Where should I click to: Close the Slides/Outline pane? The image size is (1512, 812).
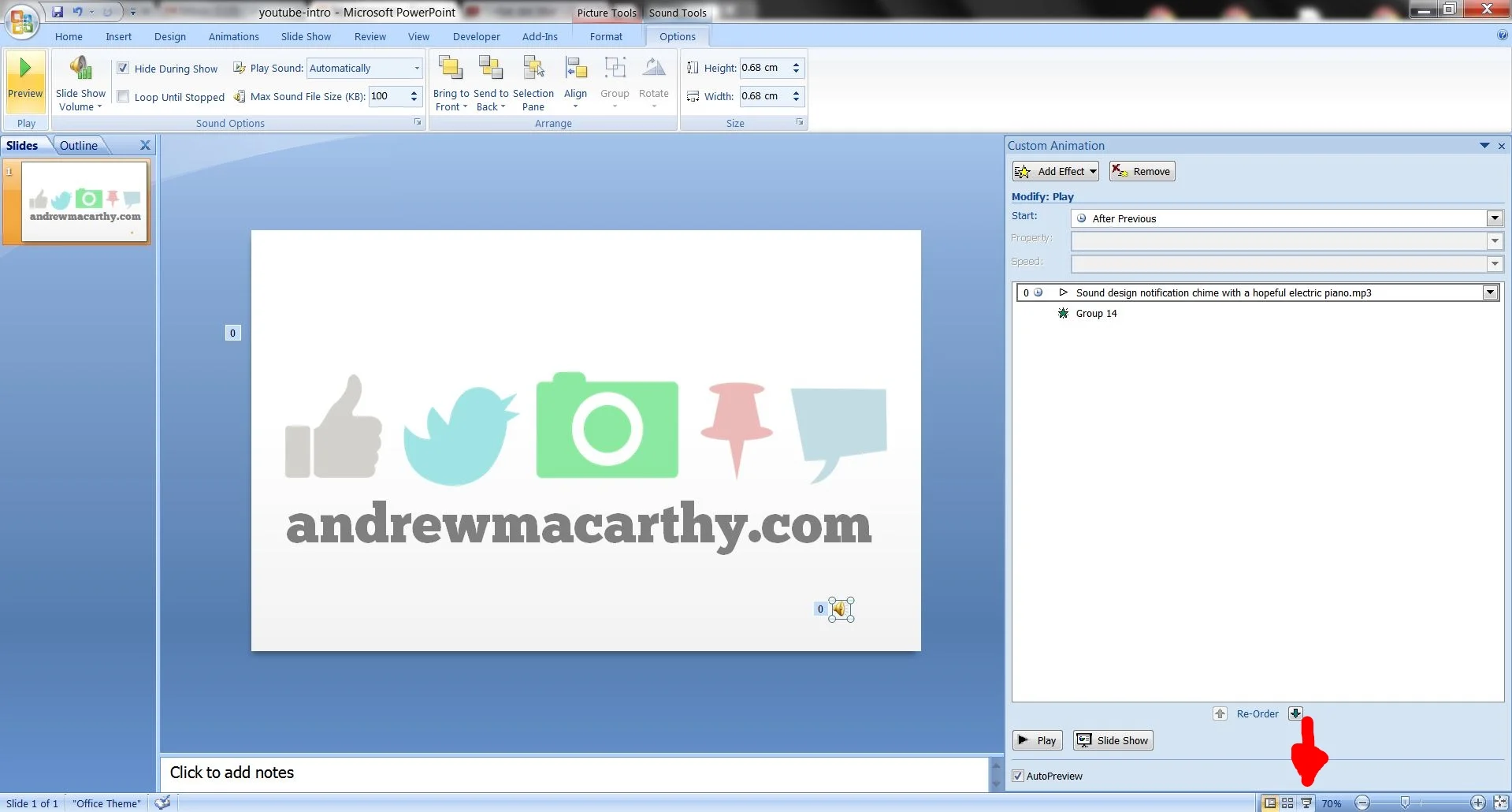[145, 145]
